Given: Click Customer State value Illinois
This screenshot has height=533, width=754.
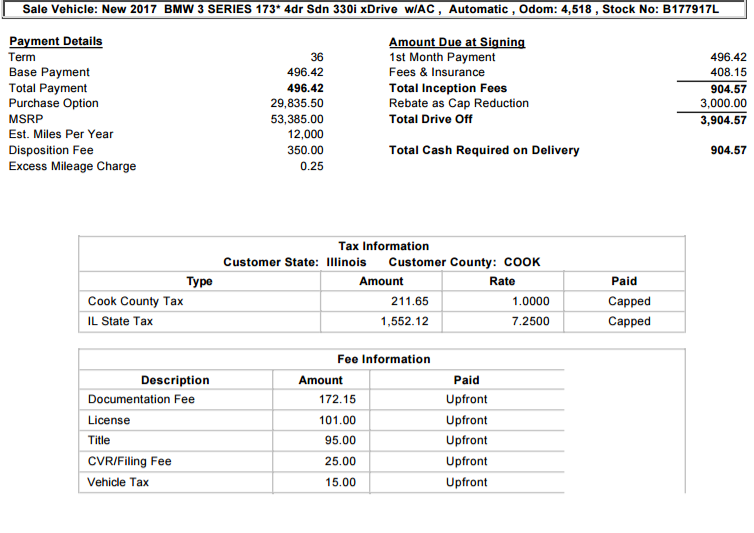Looking at the screenshot, I should tap(346, 262).
